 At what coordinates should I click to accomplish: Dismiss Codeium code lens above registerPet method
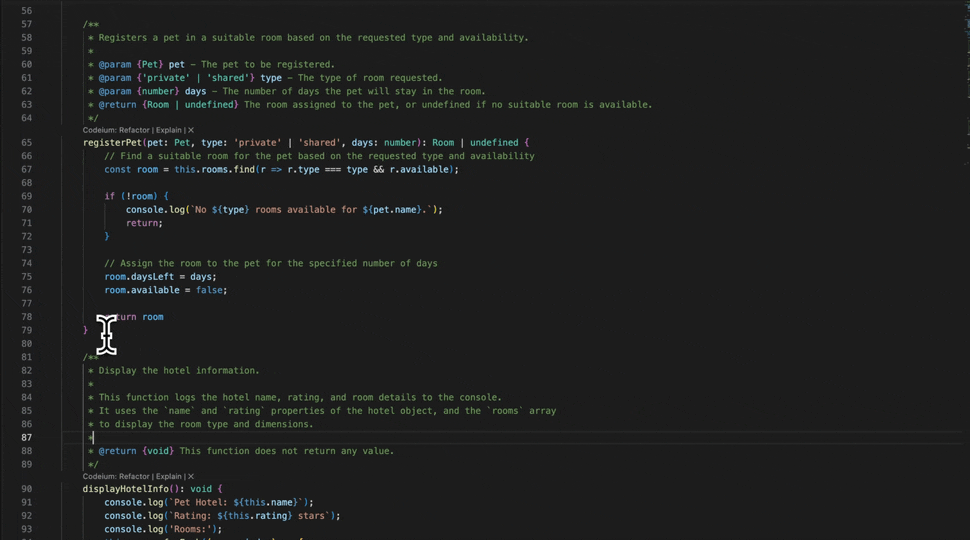pos(191,130)
